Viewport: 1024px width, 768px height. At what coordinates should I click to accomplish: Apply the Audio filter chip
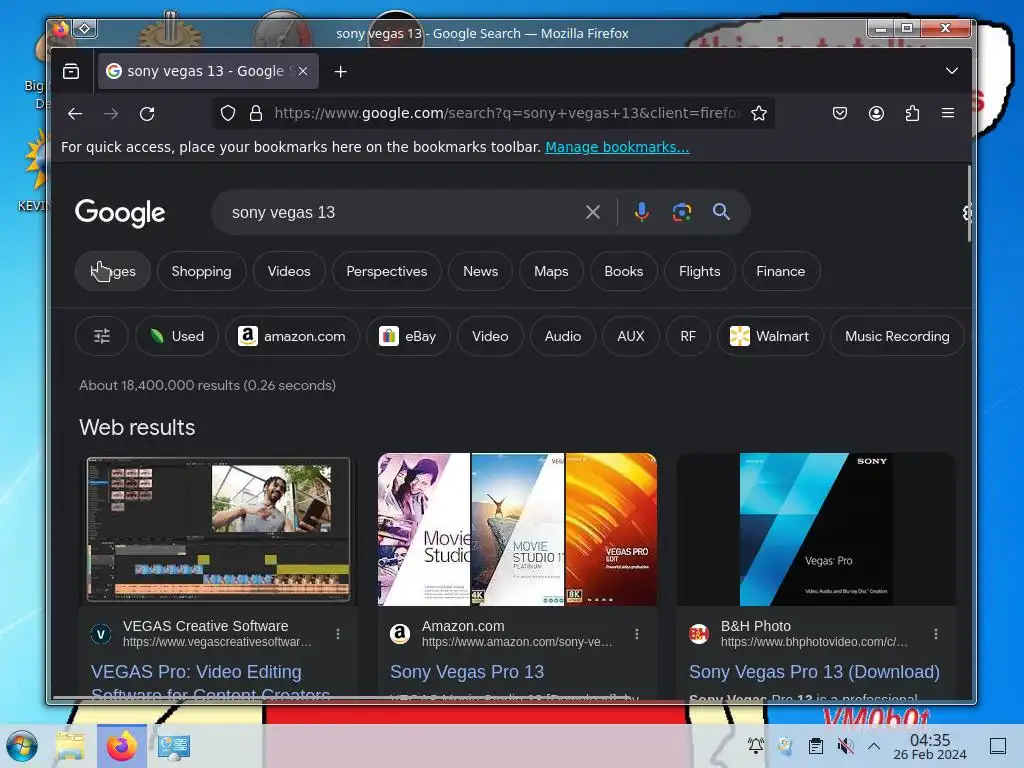click(x=563, y=336)
